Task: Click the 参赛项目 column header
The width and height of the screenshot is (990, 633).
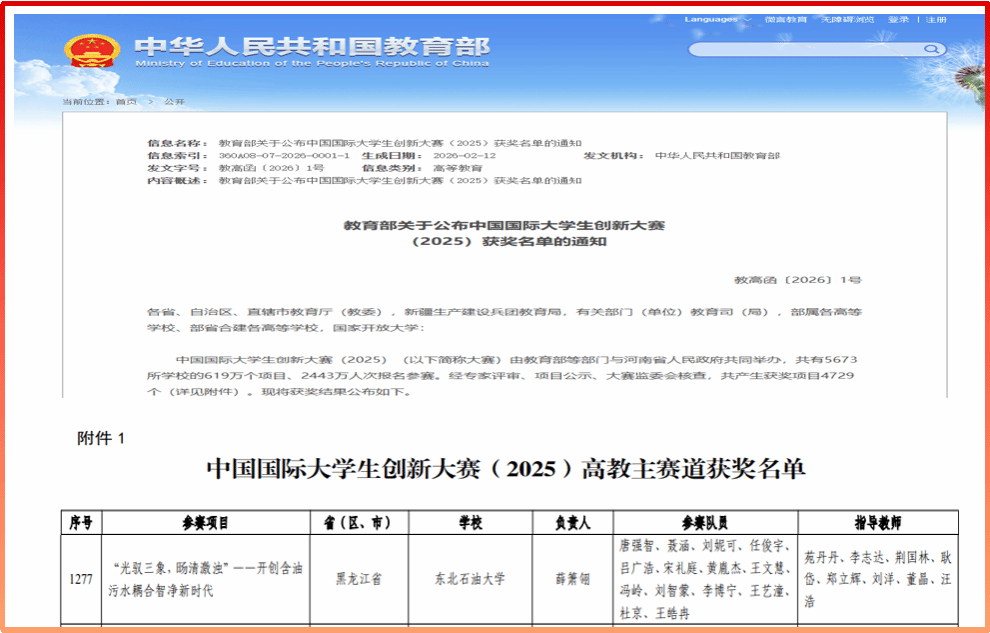Action: (x=205, y=522)
